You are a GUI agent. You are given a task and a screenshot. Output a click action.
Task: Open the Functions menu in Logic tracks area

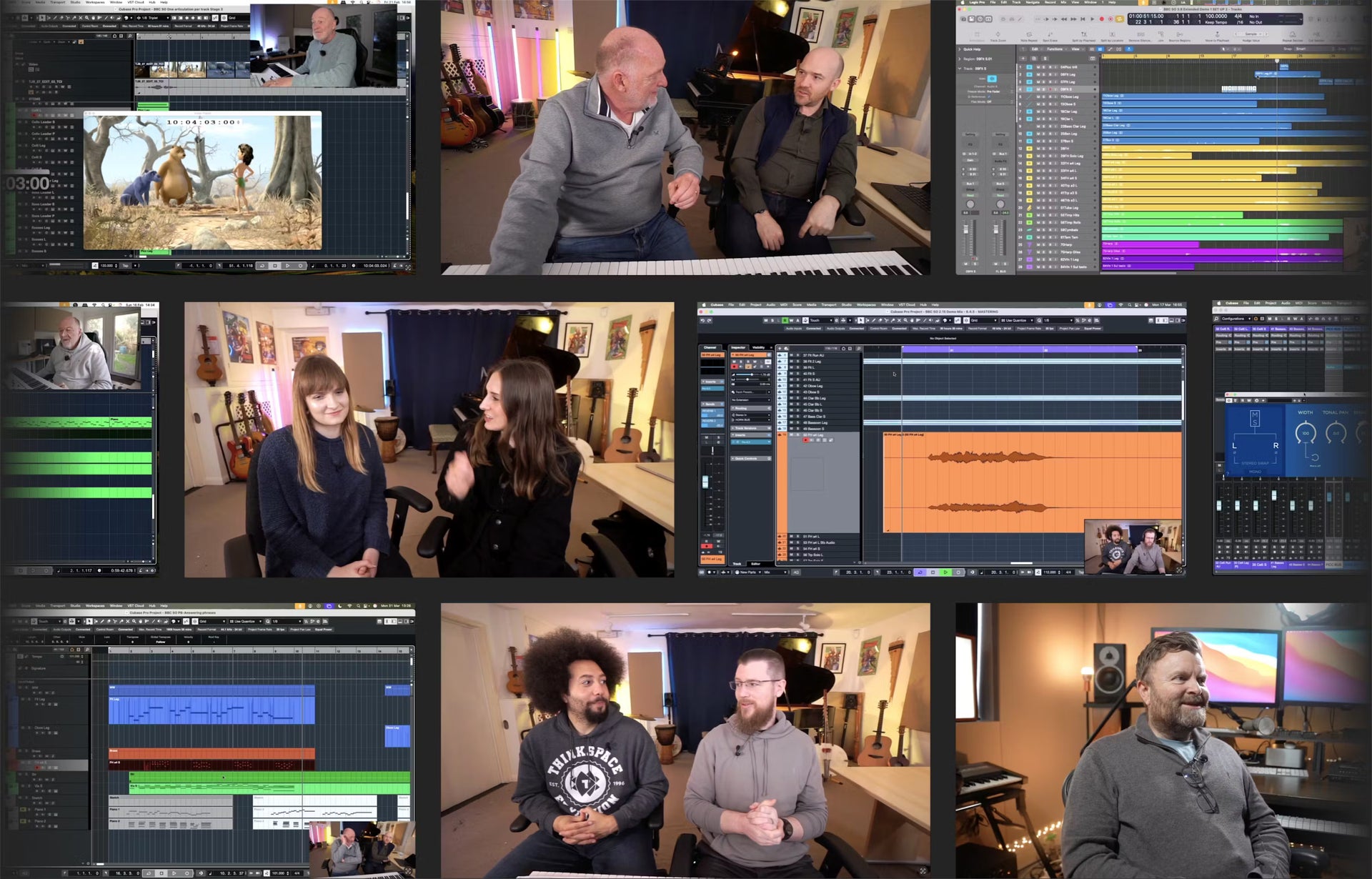click(1055, 49)
